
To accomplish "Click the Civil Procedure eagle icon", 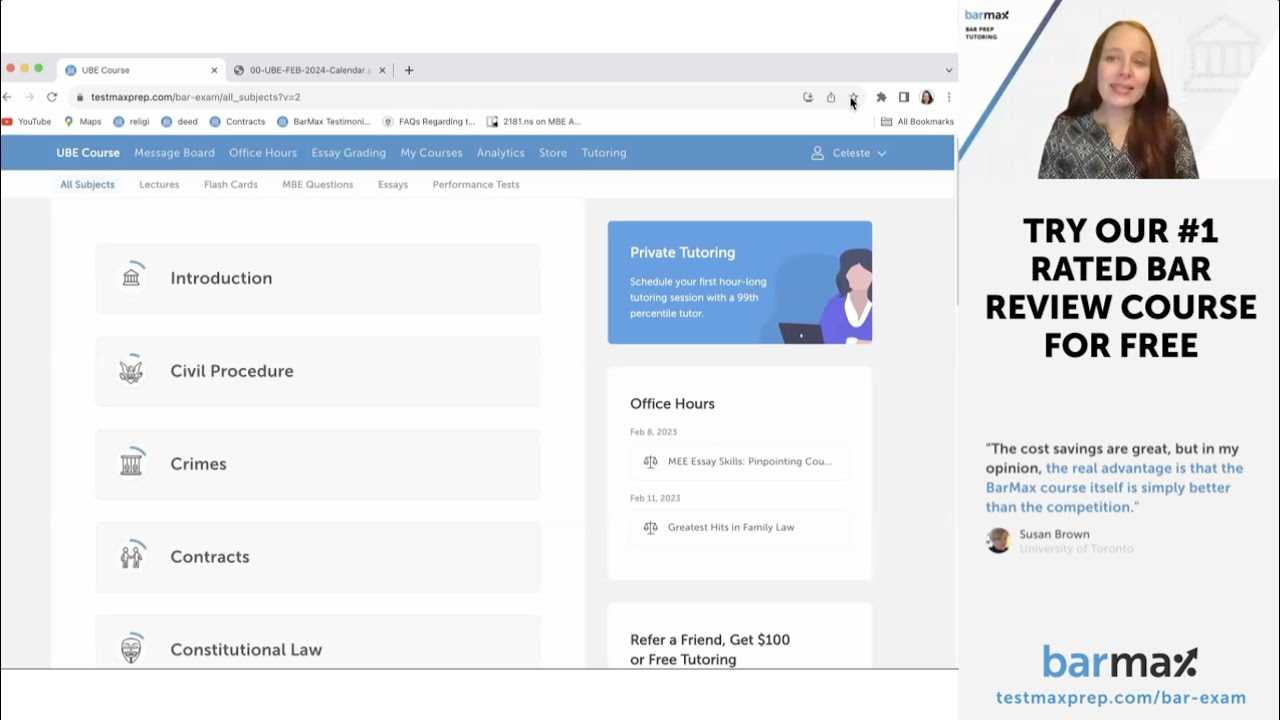I will 131,371.
